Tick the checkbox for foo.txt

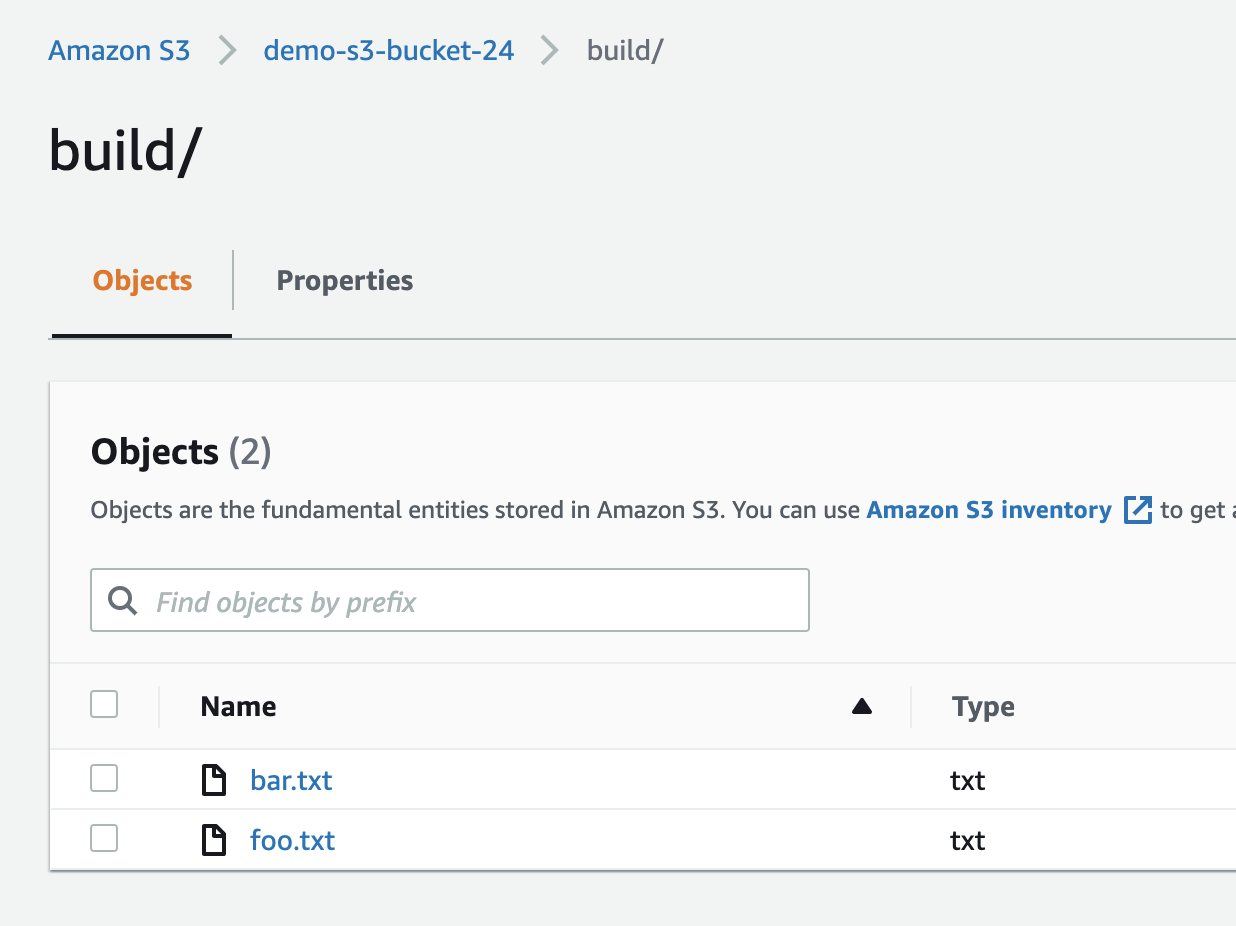104,839
